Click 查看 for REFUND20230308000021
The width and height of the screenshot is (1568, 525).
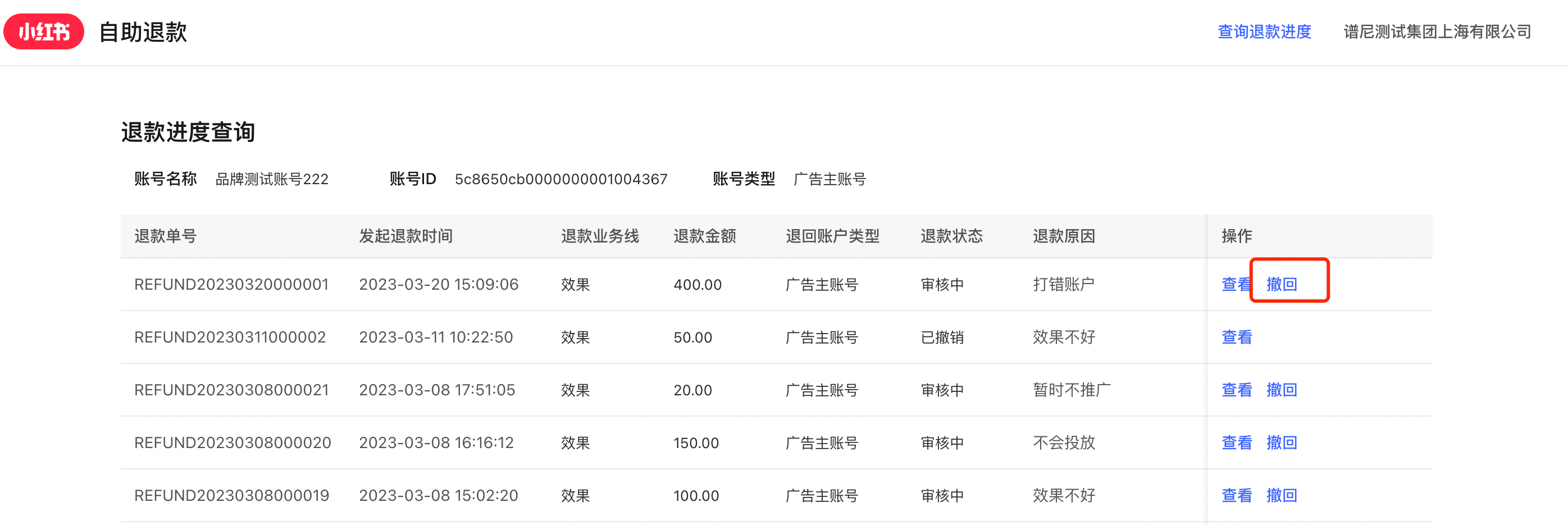tap(1237, 390)
